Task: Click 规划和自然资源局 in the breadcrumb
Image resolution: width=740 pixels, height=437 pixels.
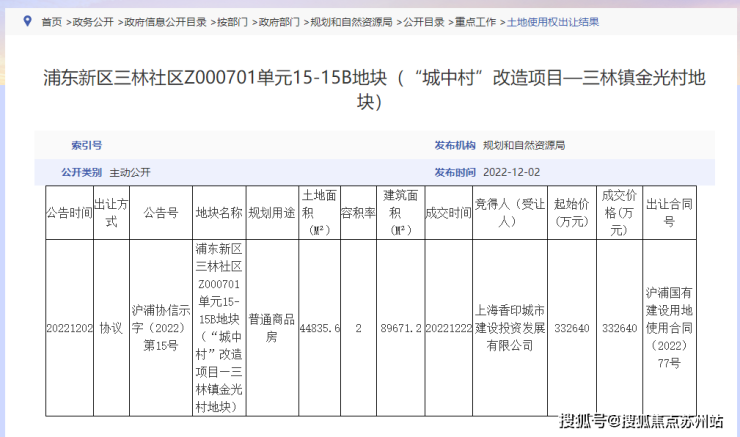Action: point(350,21)
